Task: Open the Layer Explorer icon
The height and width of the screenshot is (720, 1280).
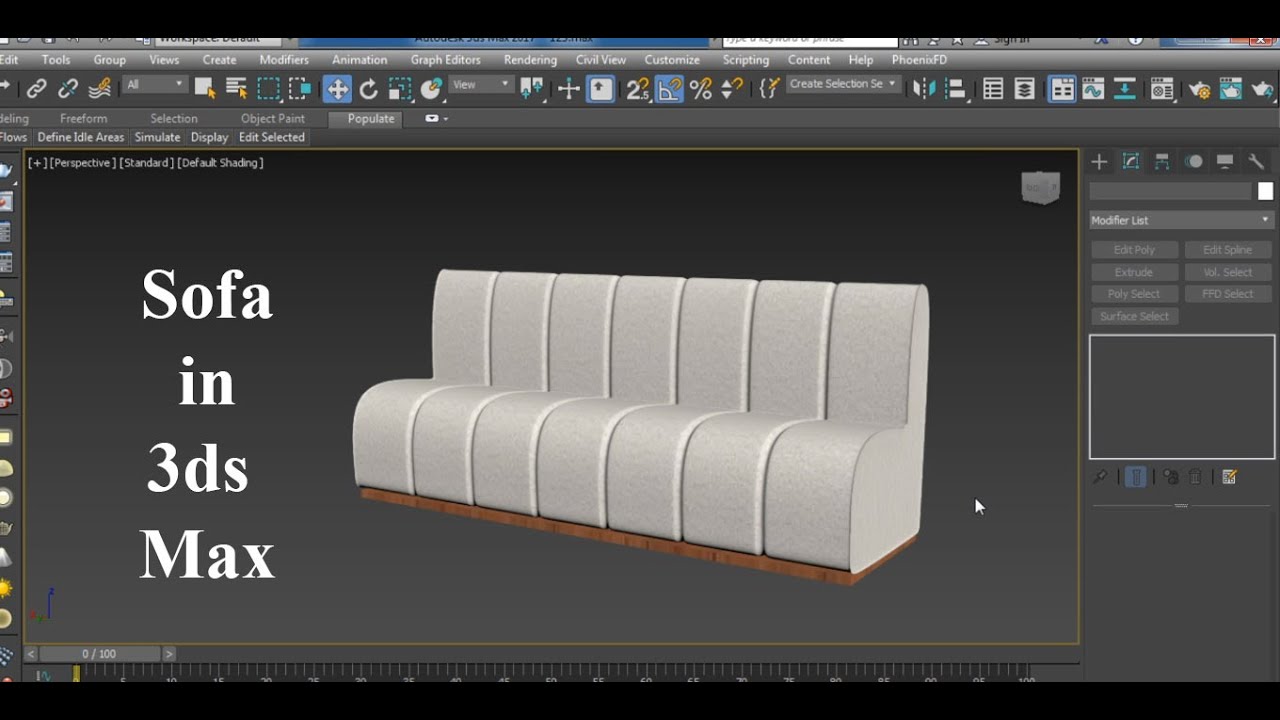Action: pos(1024,89)
